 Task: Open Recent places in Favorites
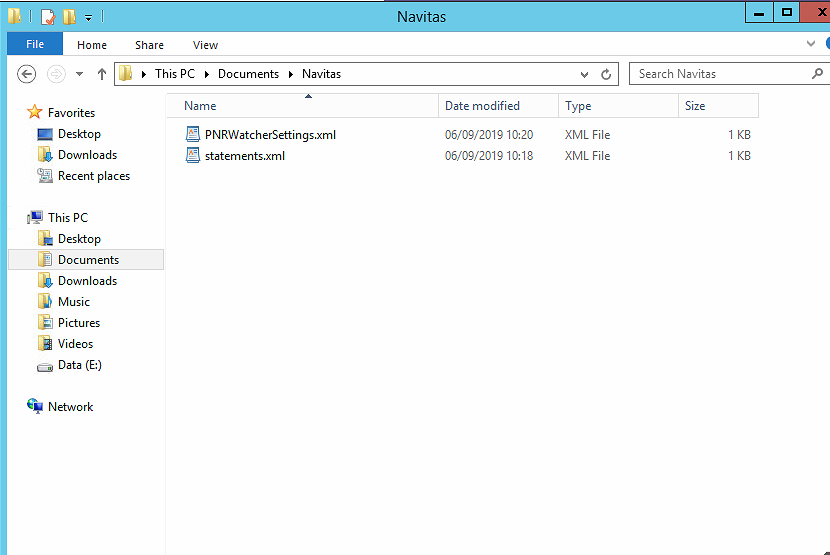click(94, 176)
